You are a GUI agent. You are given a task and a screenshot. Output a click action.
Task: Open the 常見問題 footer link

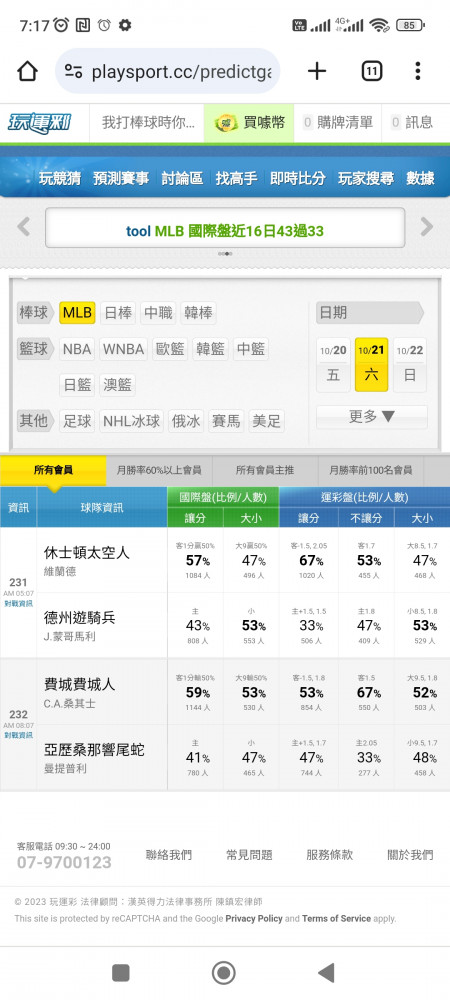point(249,855)
